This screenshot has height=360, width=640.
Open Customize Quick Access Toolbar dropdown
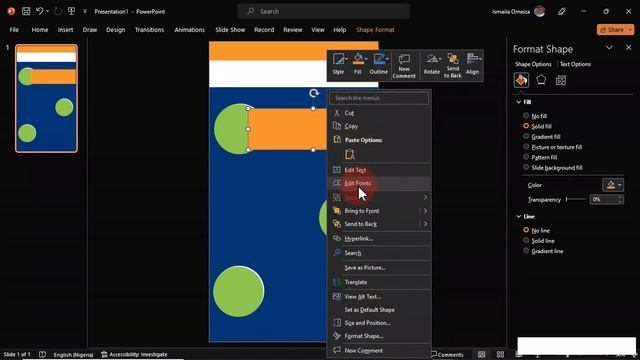click(85, 11)
